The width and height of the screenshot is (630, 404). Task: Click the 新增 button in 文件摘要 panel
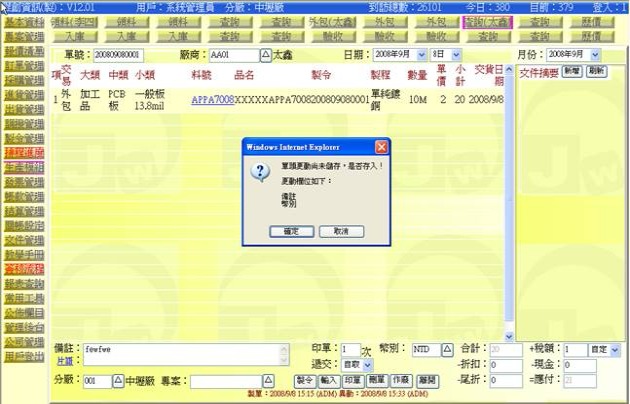571,72
